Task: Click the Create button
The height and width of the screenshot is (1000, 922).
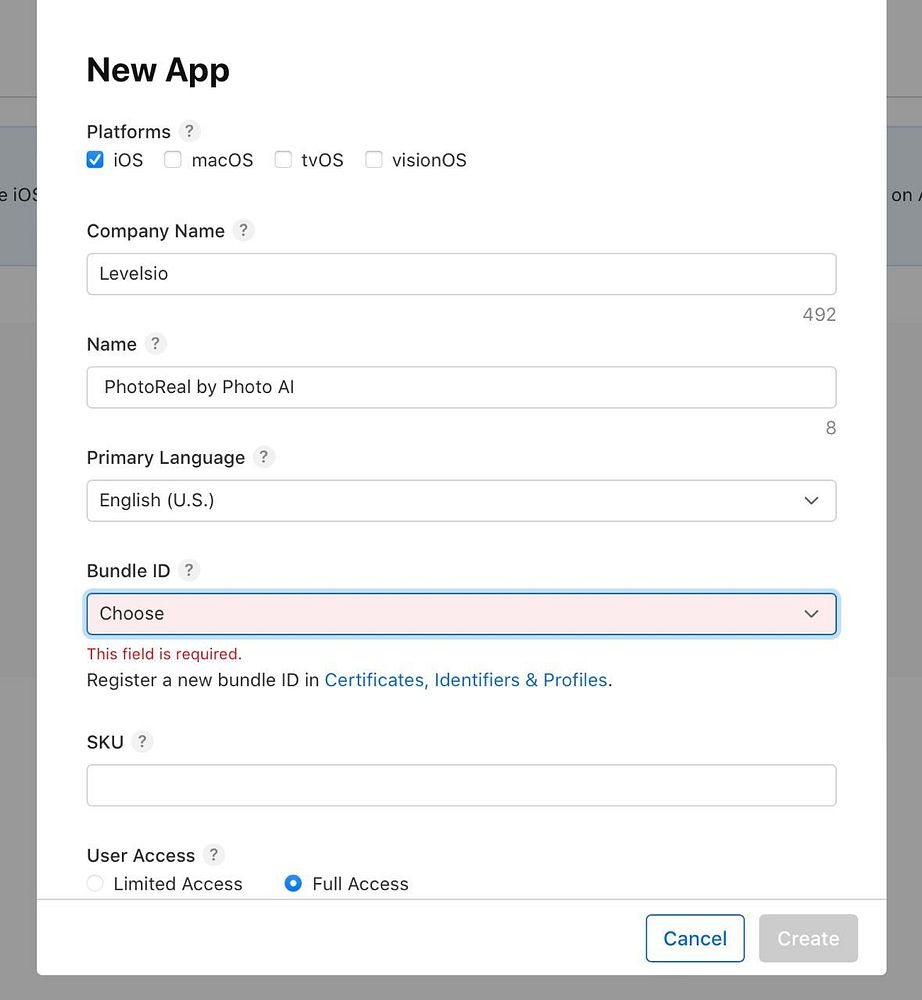Action: click(x=808, y=938)
